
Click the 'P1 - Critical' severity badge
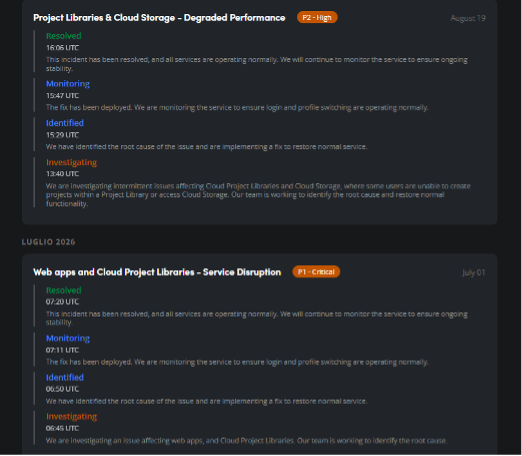(316, 272)
